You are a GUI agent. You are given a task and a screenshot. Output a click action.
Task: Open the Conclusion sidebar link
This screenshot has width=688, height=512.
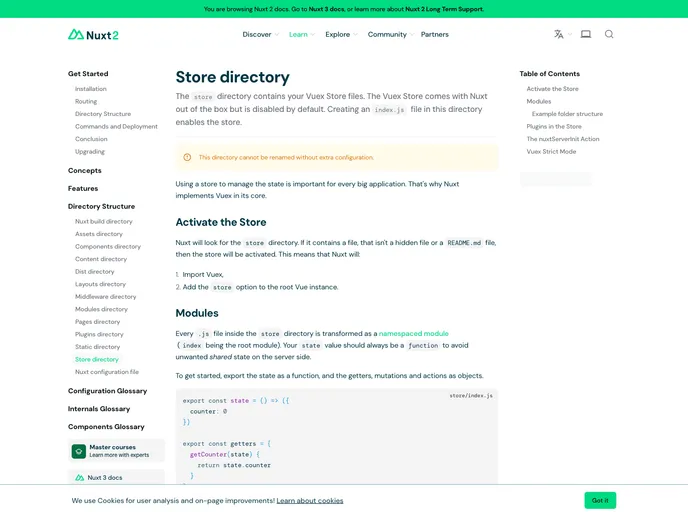coord(91,139)
